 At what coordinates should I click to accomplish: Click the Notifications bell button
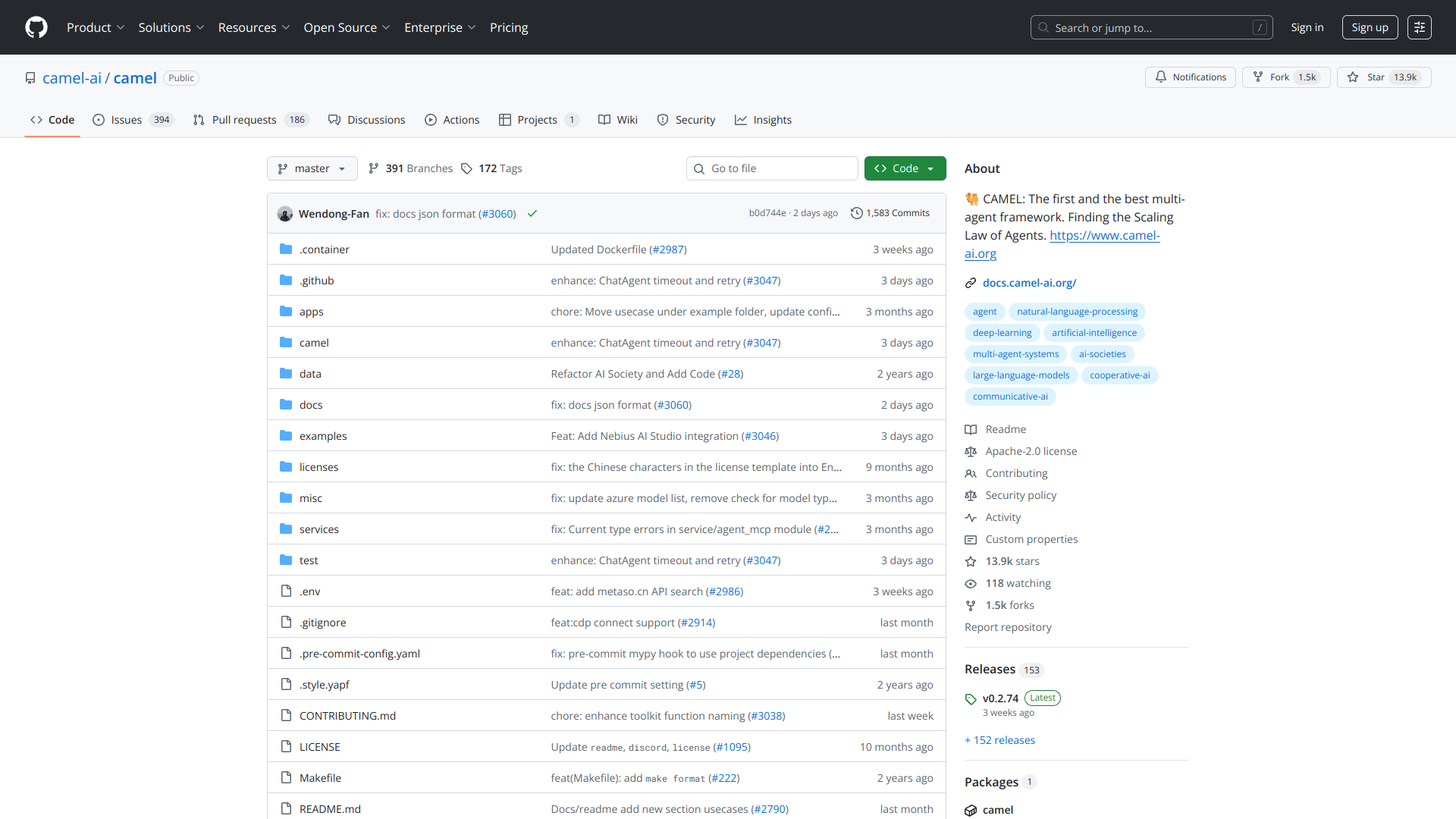click(x=1190, y=77)
